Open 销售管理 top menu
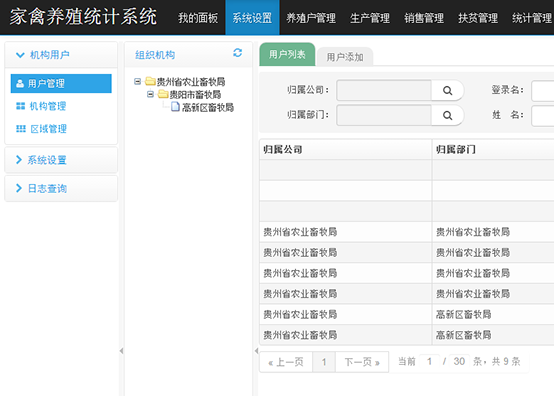Image resolution: width=554 pixels, height=396 pixels. 424,18
